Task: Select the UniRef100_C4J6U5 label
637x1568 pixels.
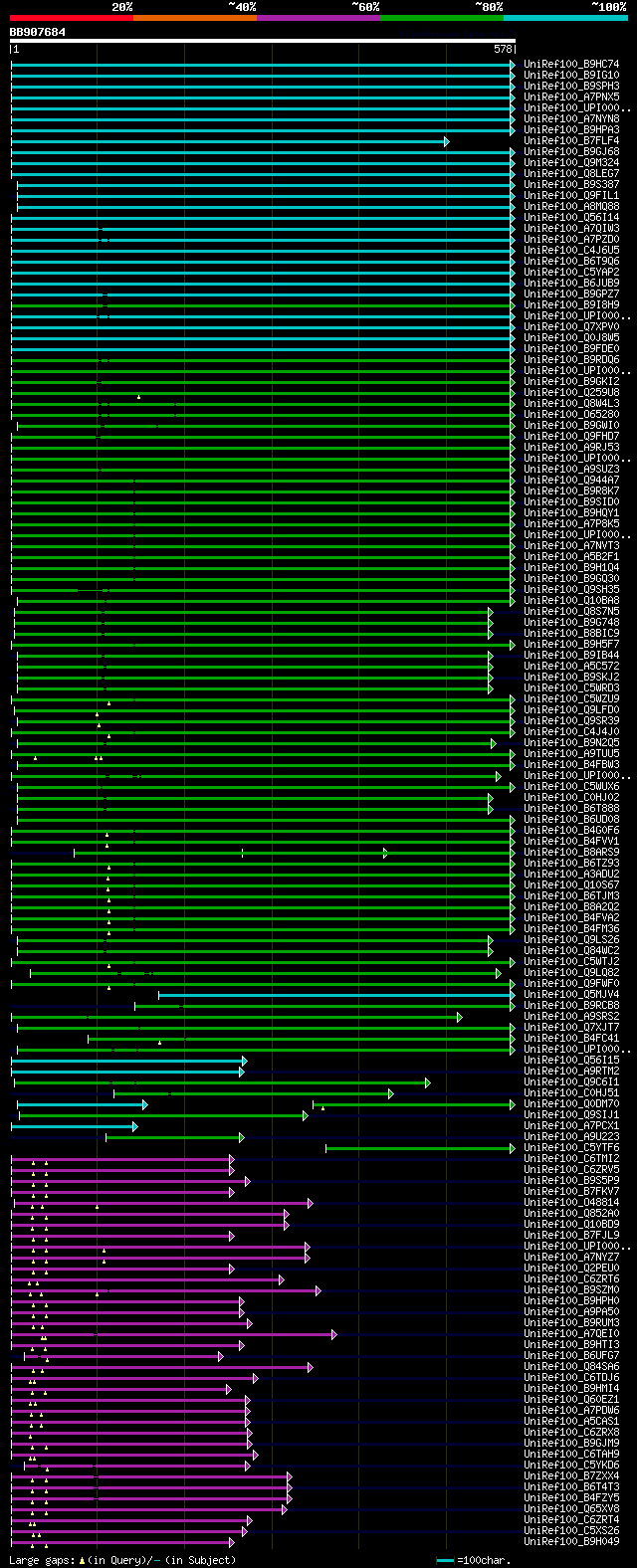Action: [x=571, y=251]
